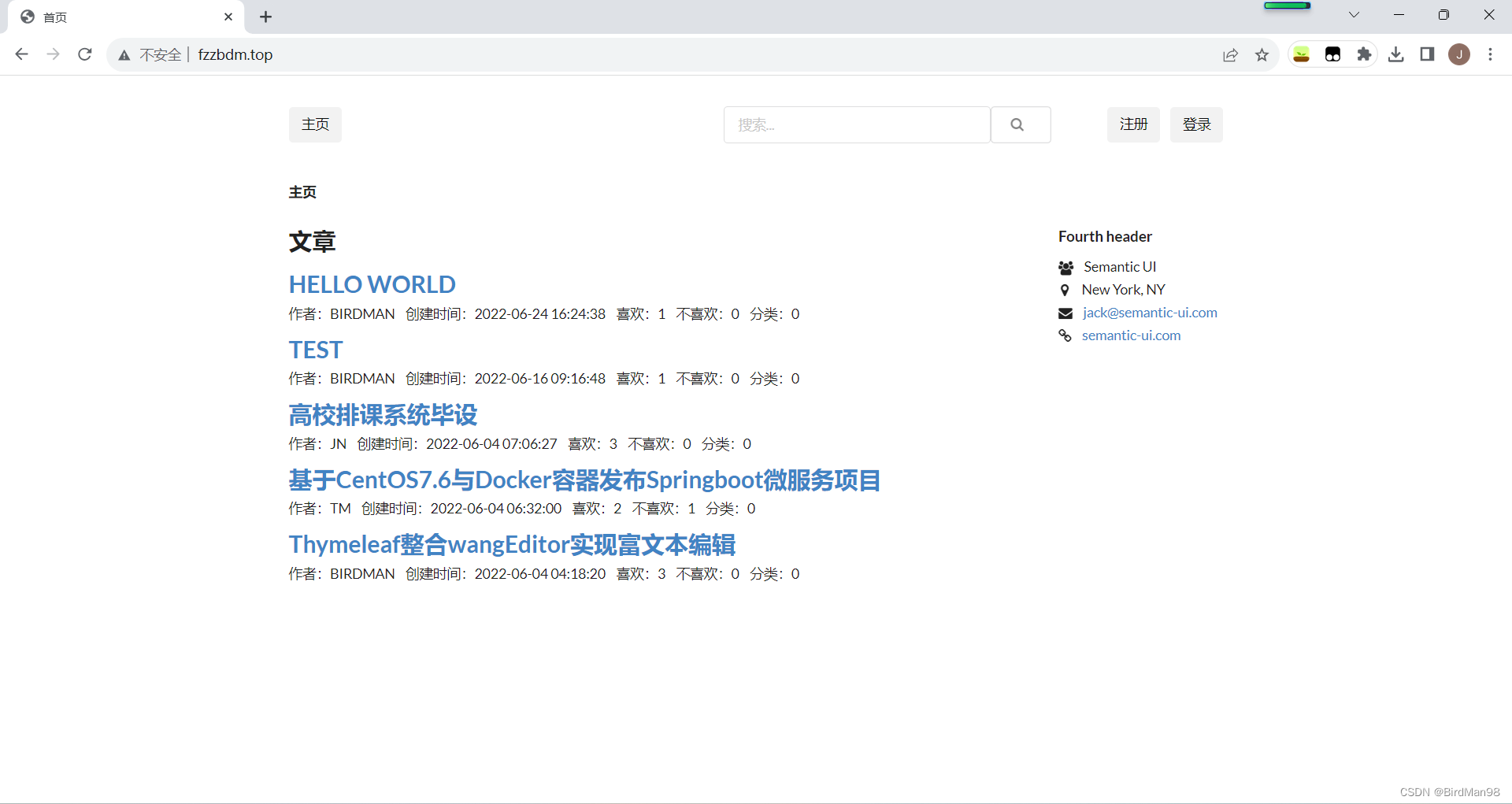Open the HELLO WORLD article
Image resolution: width=1512 pixels, height=804 pixels.
pos(372,284)
